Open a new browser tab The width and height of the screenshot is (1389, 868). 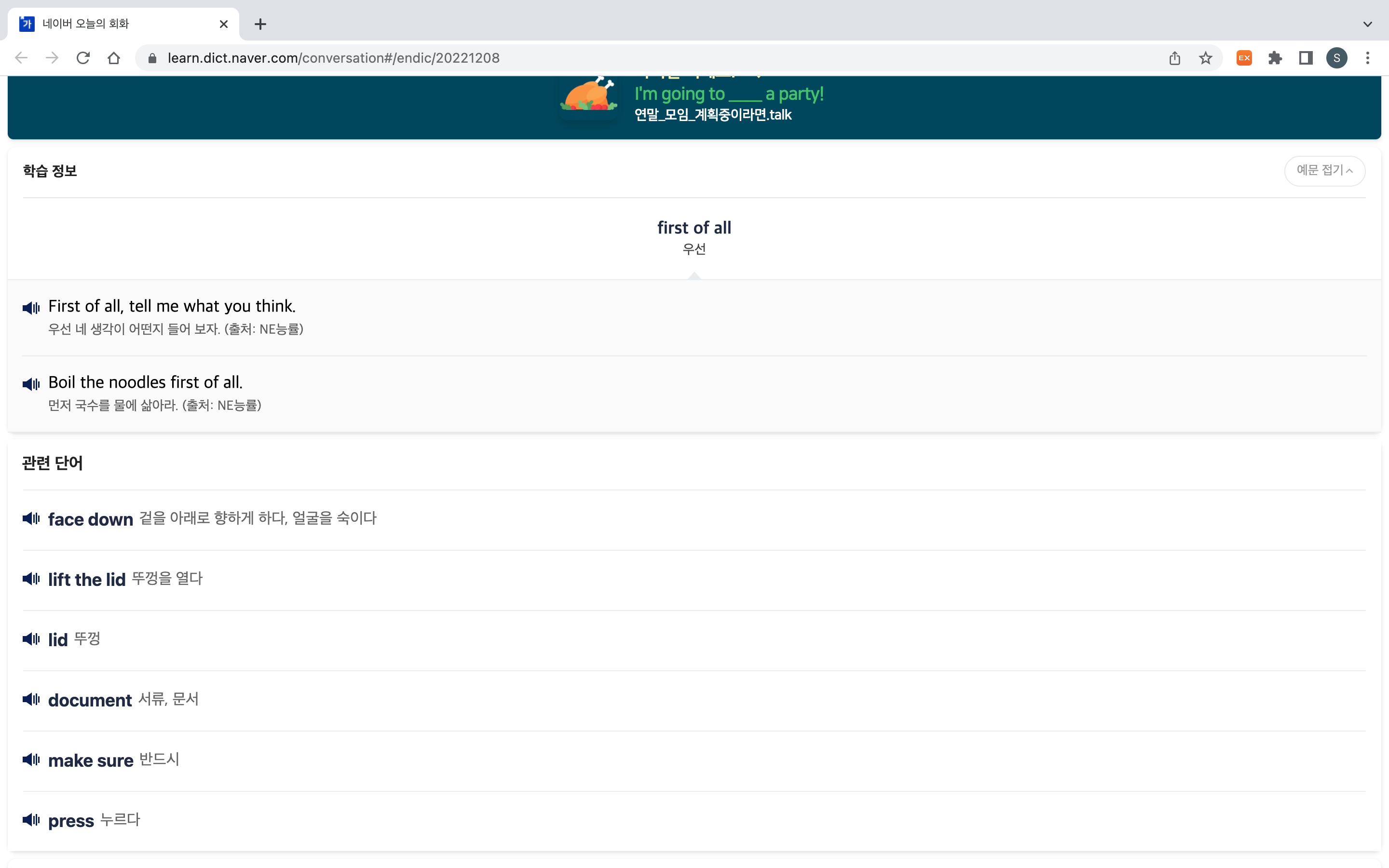260,24
